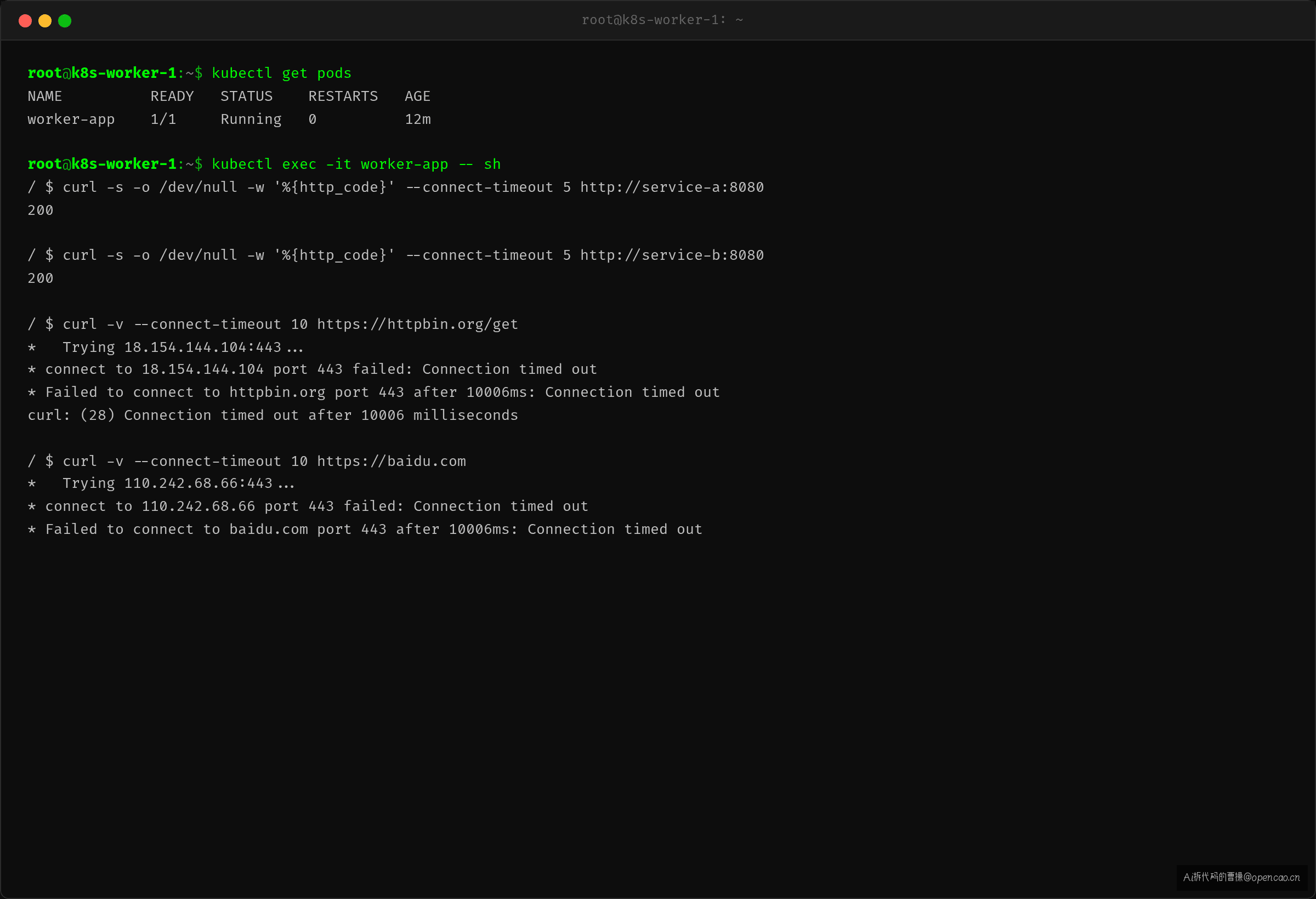This screenshot has height=899, width=1316.
Task: Click the 200 response under service-a curl
Action: pos(40,210)
